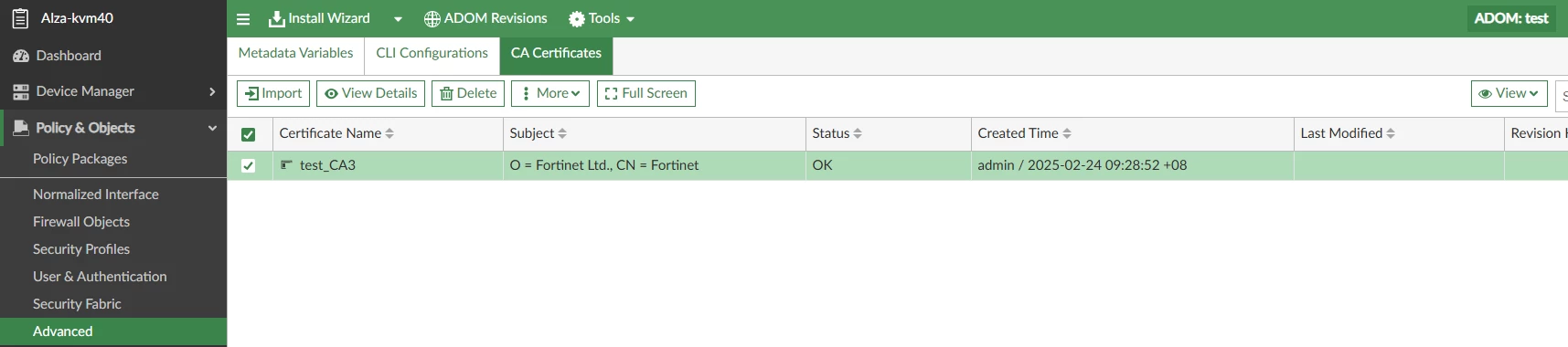Sort by Last Modified arrows

pyautogui.click(x=1391, y=133)
